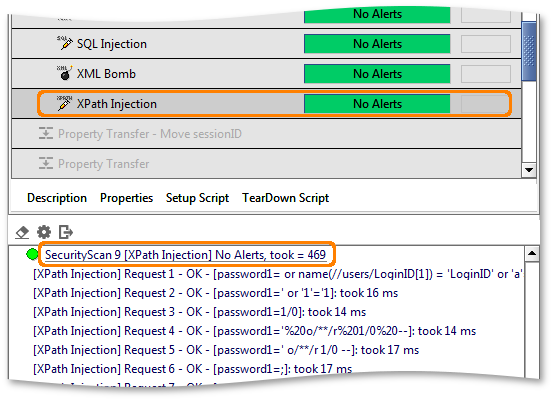The image size is (553, 401).
Task: Select log entry Request 1 - OK
Action: (x=278, y=274)
